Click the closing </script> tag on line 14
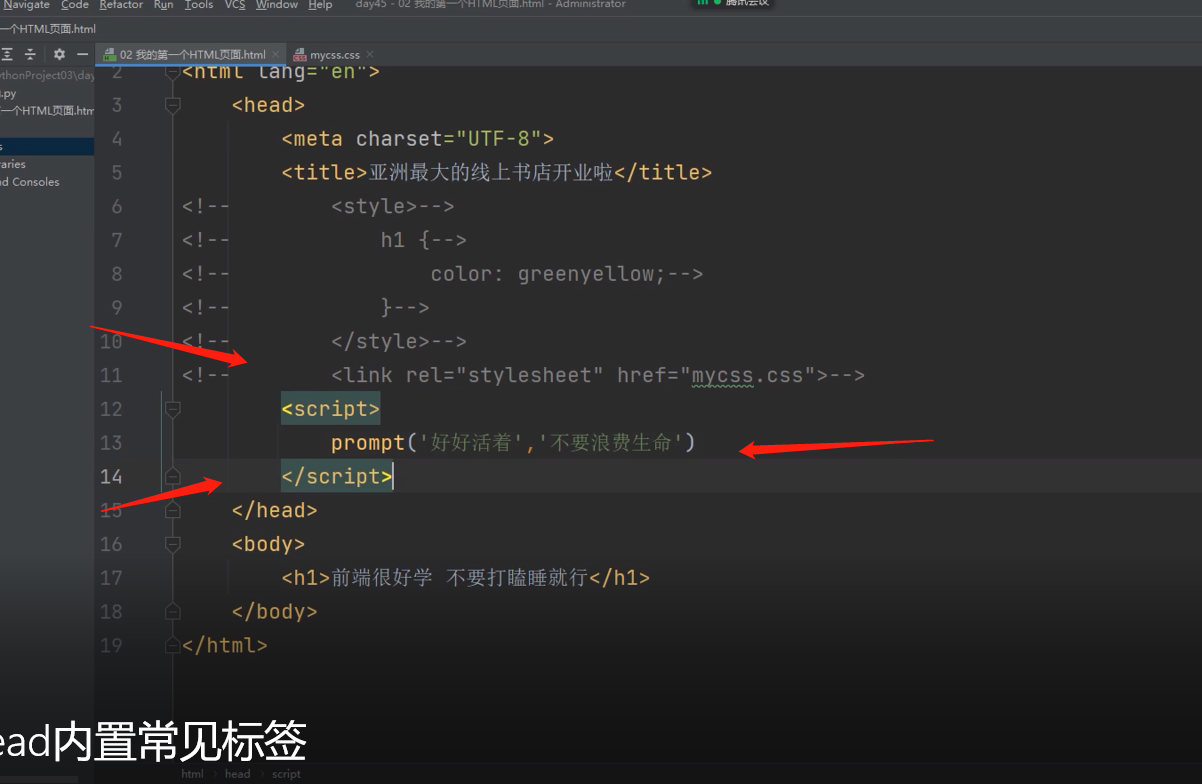The width and height of the screenshot is (1202, 784). click(x=337, y=476)
